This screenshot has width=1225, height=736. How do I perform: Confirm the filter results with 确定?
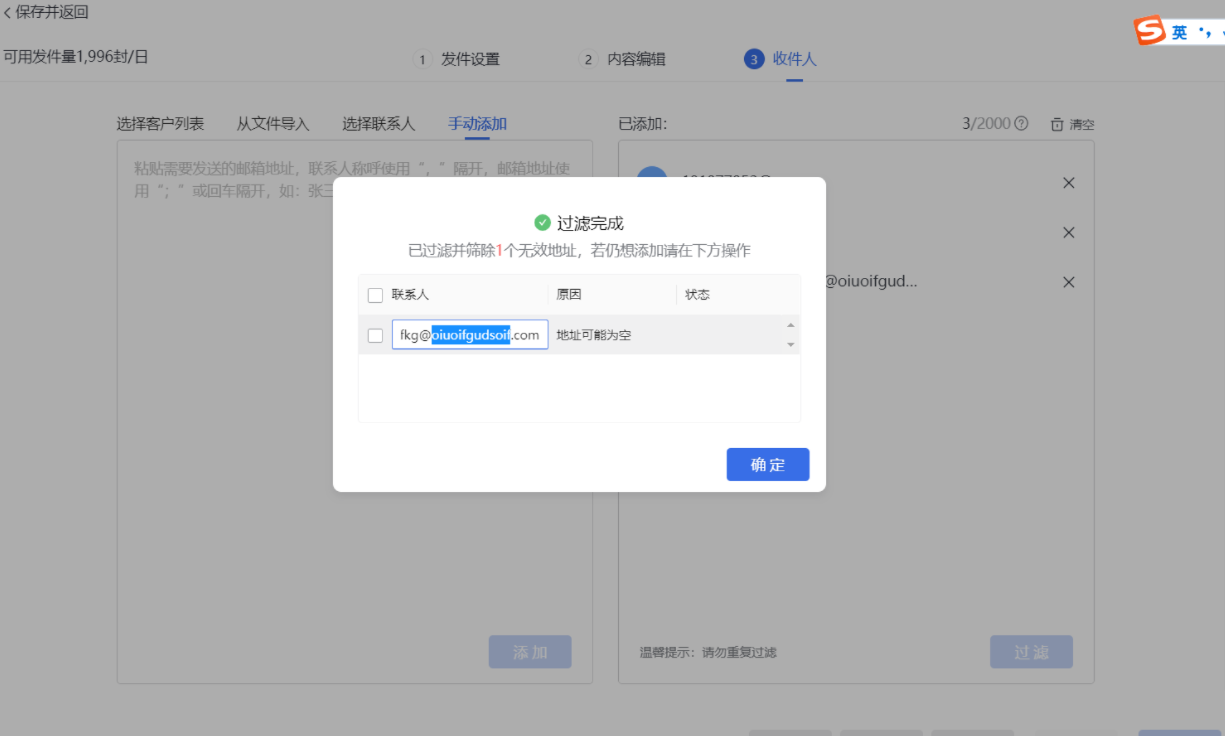click(x=767, y=464)
